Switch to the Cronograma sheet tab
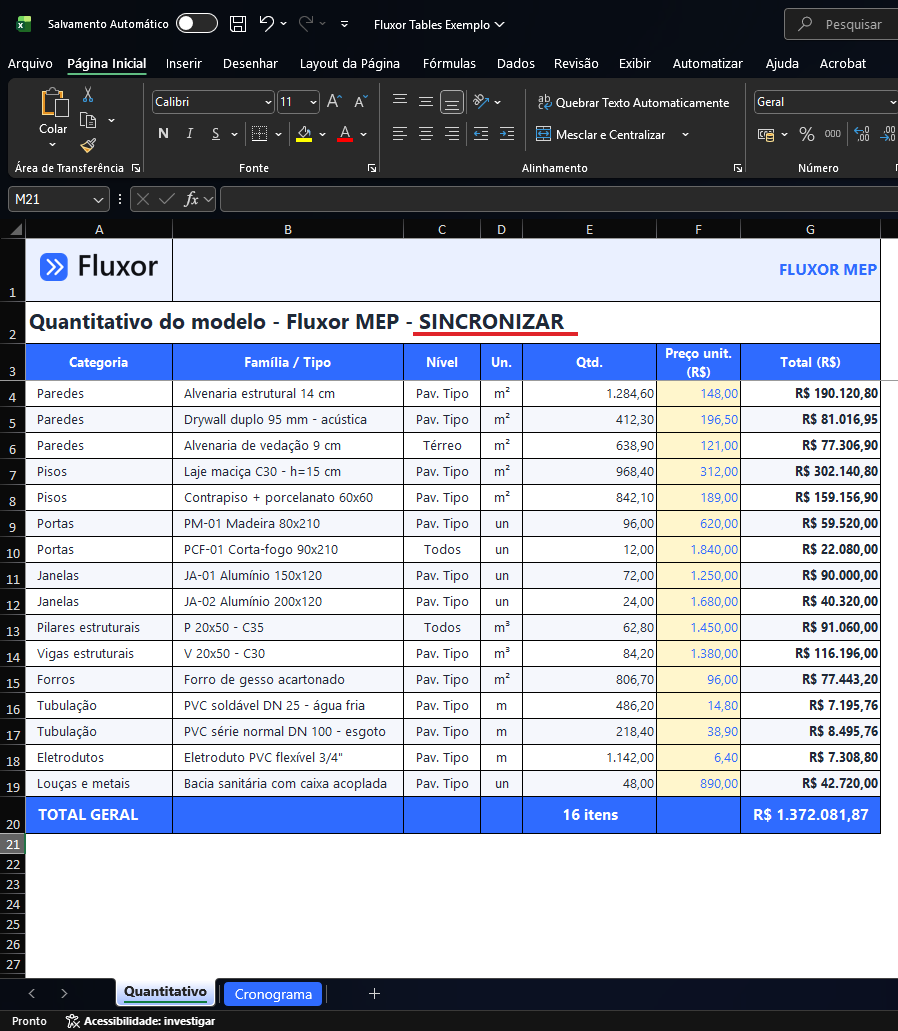Viewport: 898px width, 1031px height. click(273, 994)
